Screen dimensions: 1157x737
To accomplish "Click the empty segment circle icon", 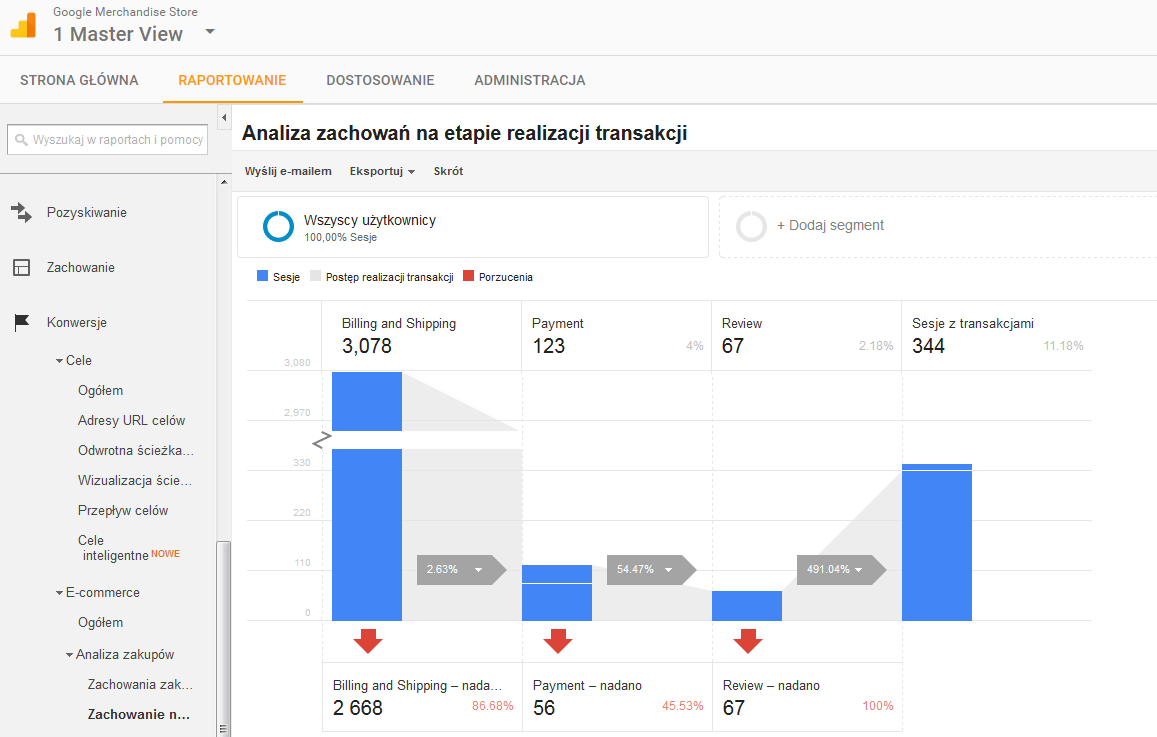I will [751, 226].
